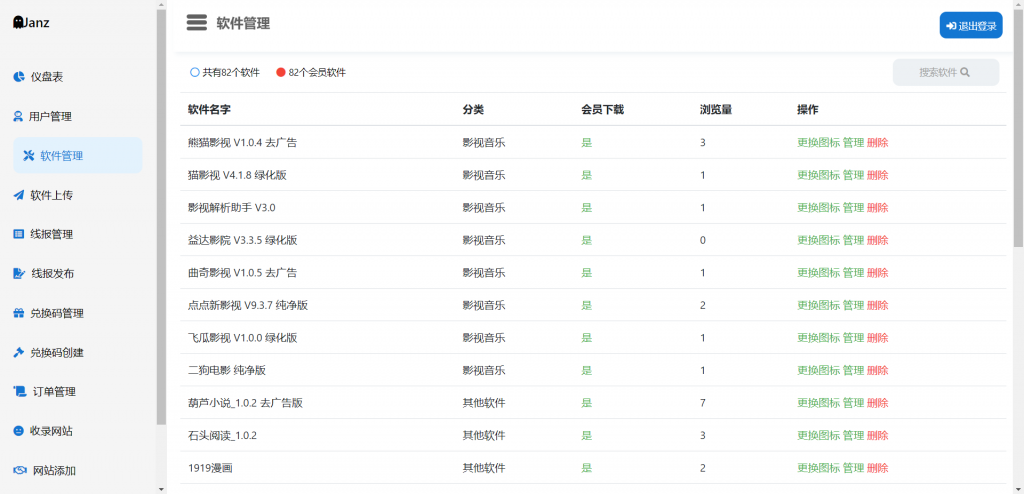Click 更换图标 for 益达影院 V3.3.5

click(818, 240)
